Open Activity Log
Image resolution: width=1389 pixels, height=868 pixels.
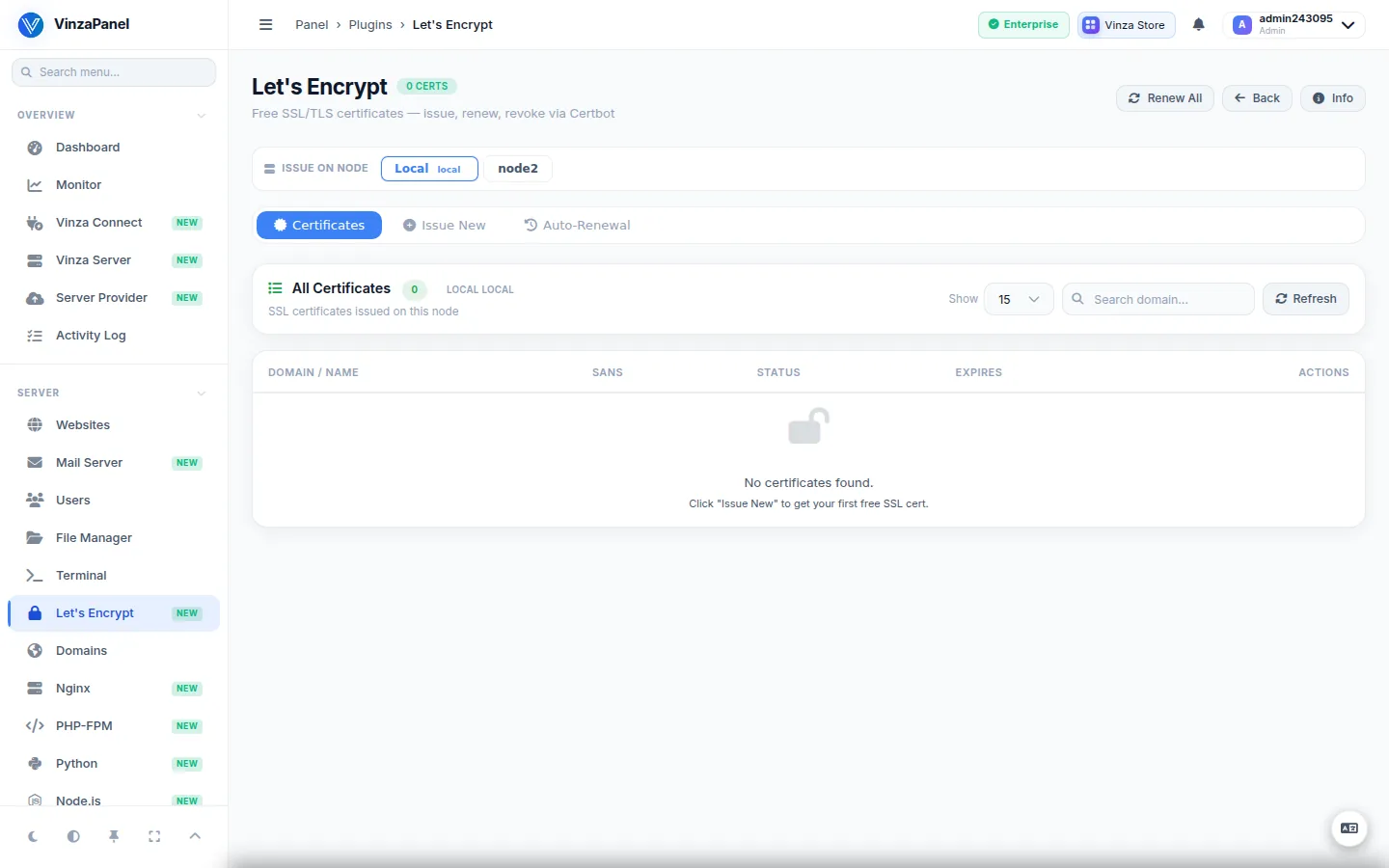point(114,336)
